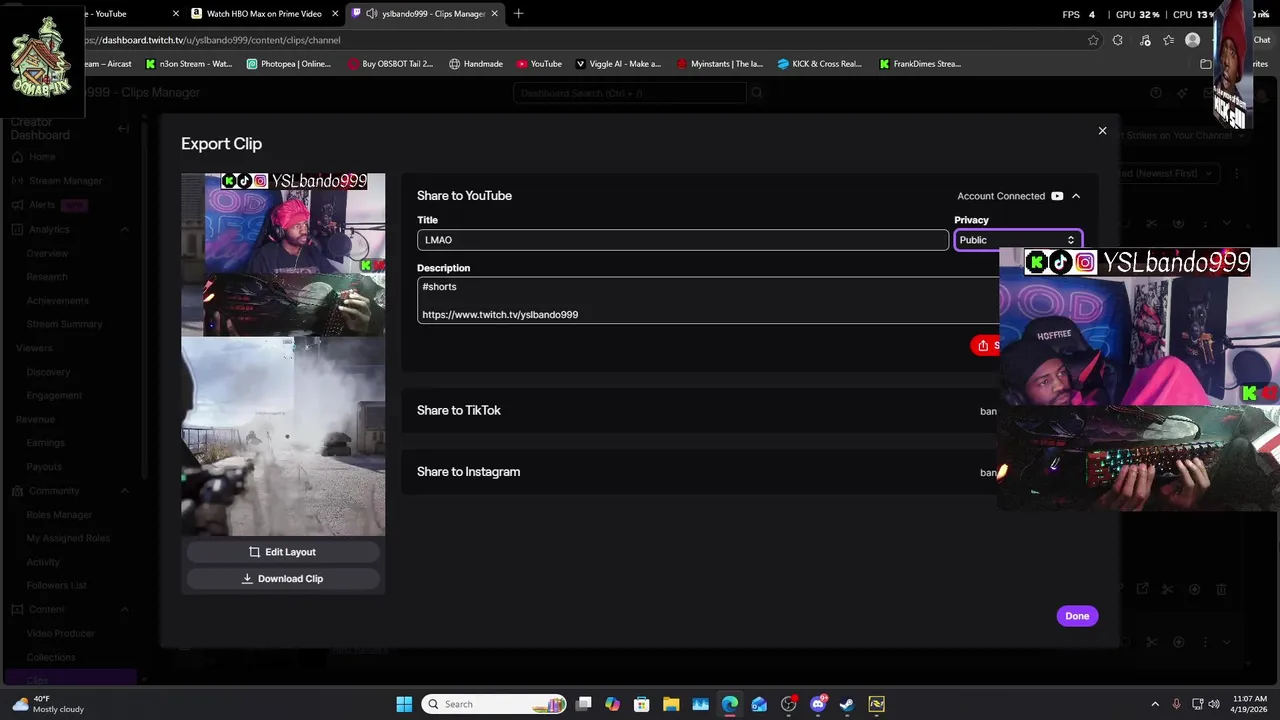Click the twitch.tv/yslbando999 link text in description
Screen dimensions: 1280x720
pyautogui.click(x=500, y=315)
